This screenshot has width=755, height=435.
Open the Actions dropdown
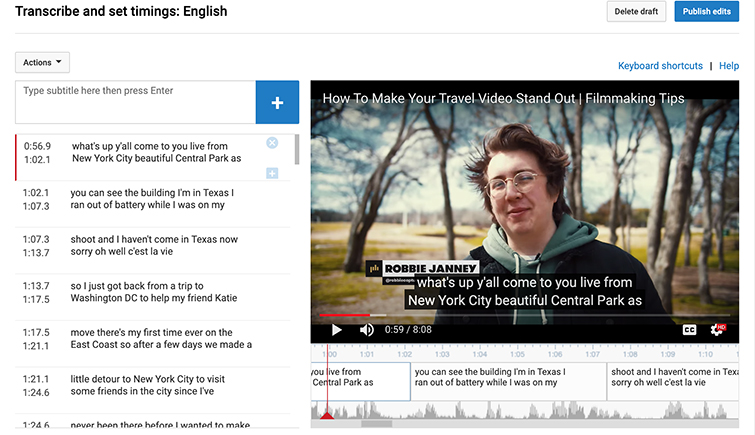[x=42, y=62]
